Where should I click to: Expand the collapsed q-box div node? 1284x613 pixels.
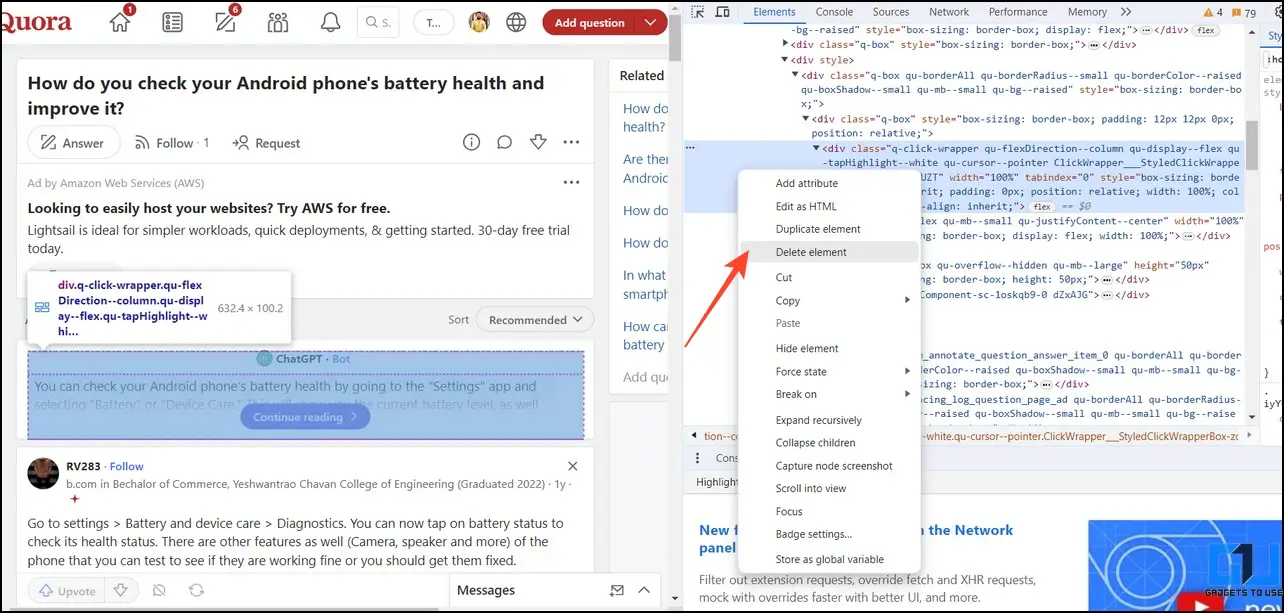coord(786,45)
